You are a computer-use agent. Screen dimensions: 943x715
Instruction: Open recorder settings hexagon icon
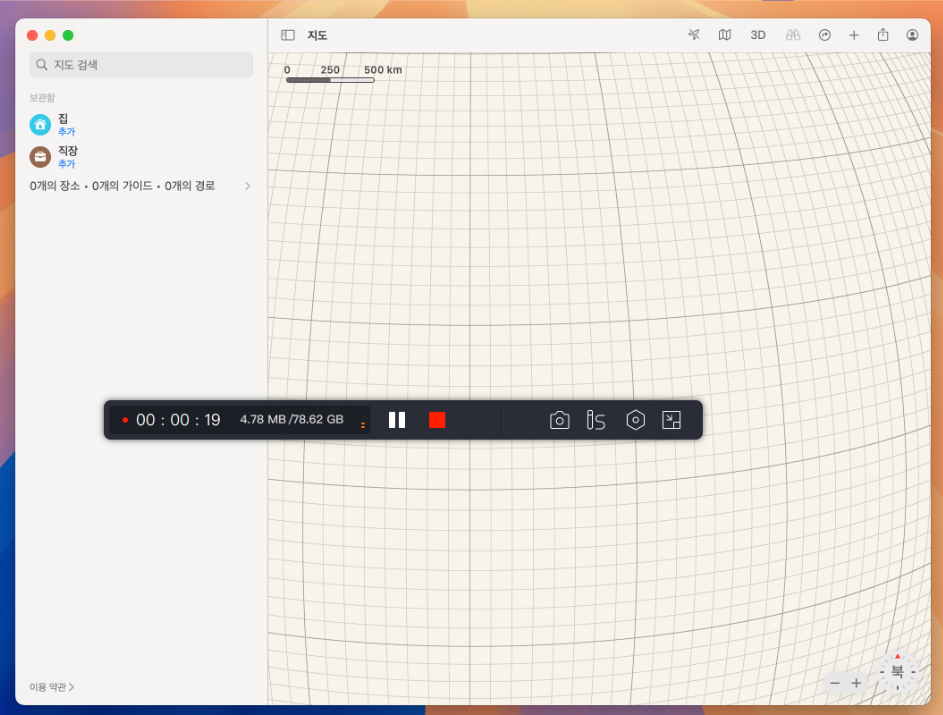pyautogui.click(x=635, y=420)
